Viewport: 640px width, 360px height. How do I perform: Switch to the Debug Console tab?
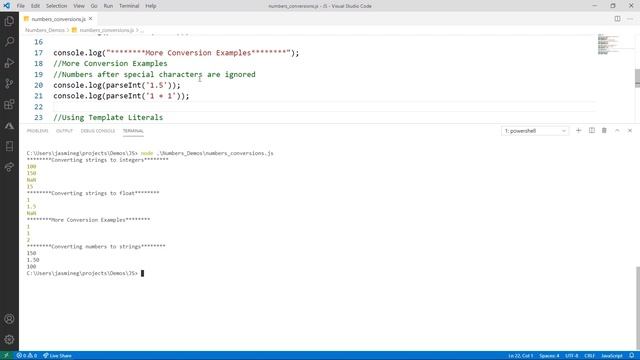[98, 131]
